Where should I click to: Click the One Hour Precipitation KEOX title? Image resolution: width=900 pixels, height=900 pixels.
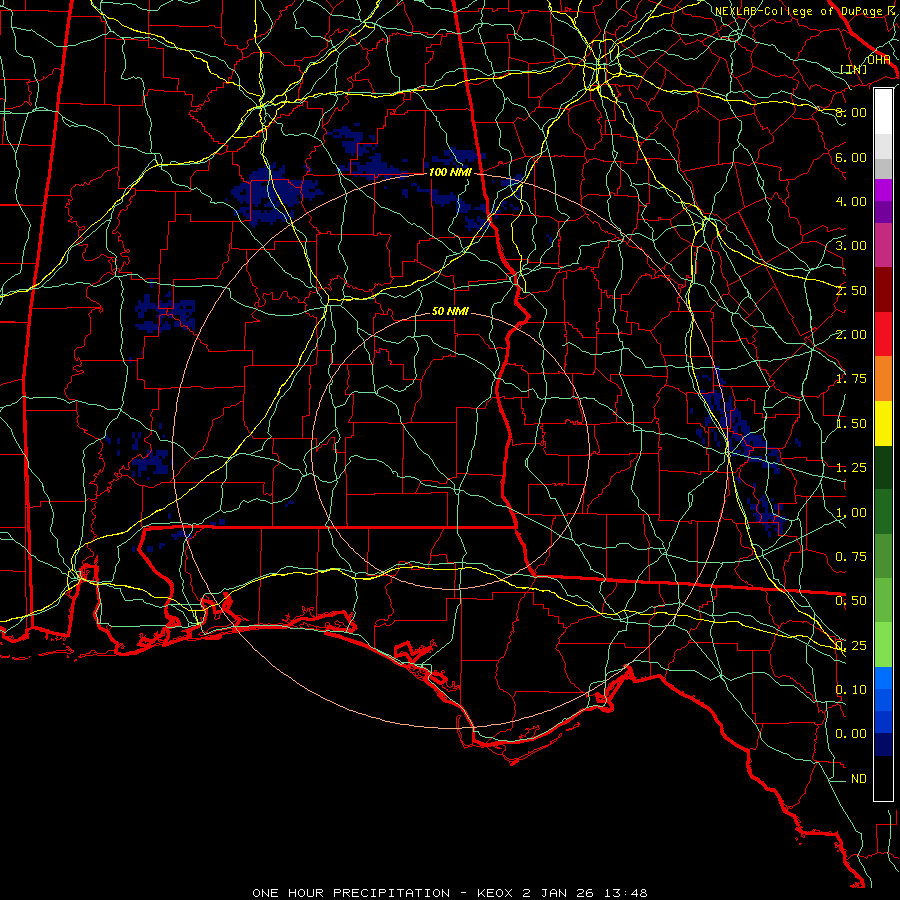coord(449,893)
